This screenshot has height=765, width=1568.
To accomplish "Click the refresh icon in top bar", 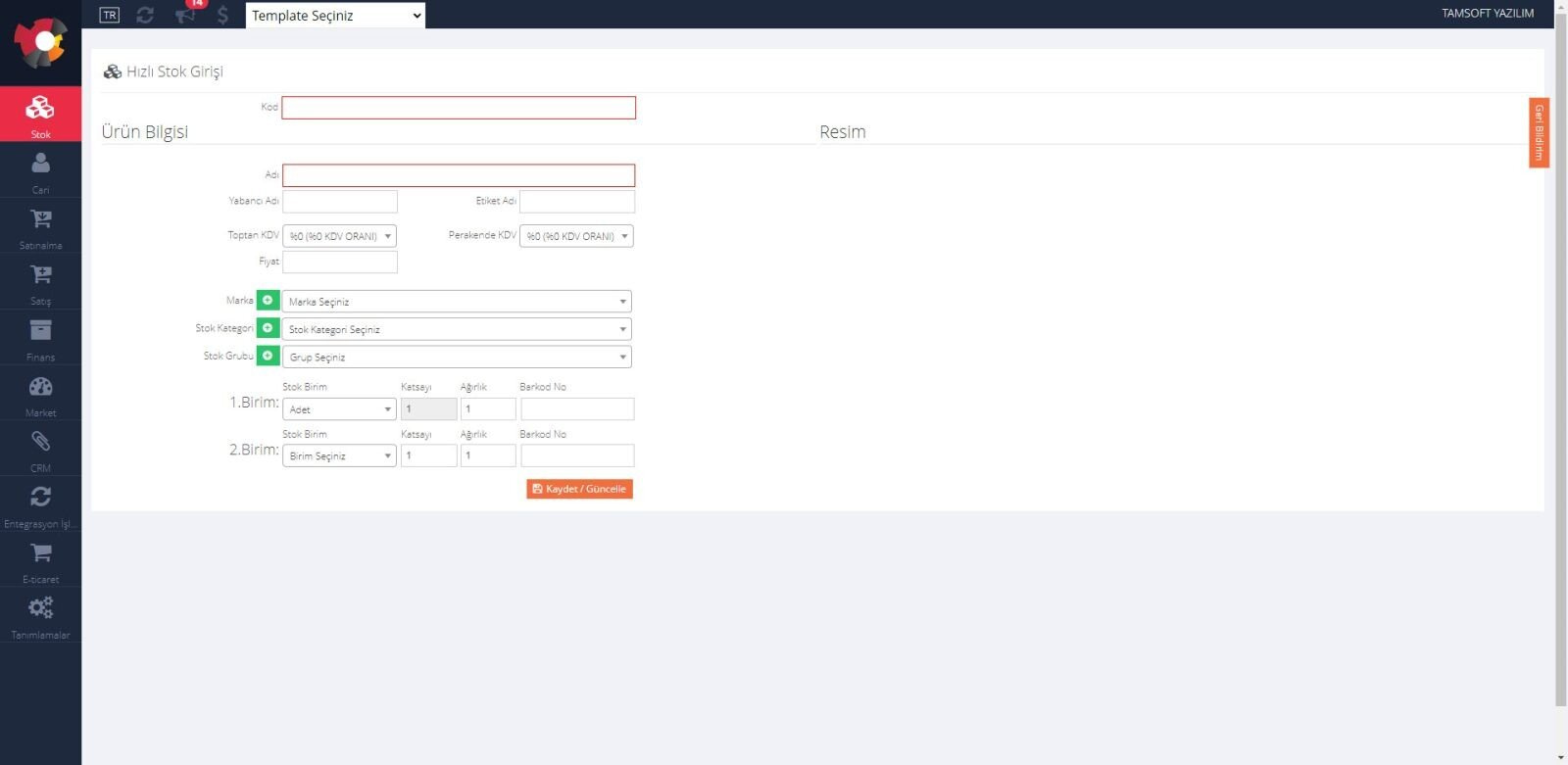I will [145, 15].
